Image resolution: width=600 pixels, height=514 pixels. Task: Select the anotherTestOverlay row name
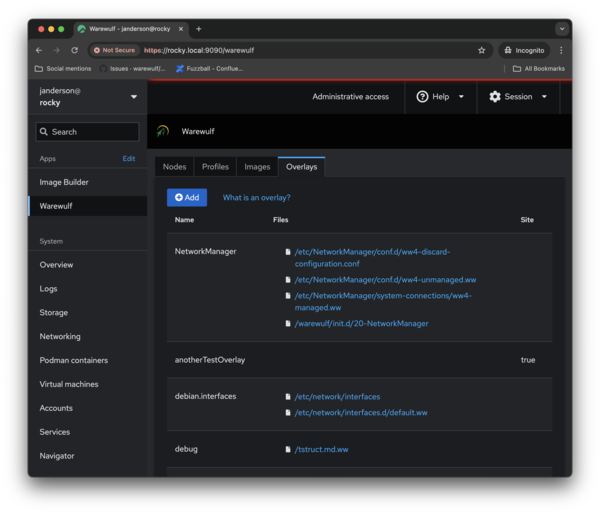tap(210, 360)
